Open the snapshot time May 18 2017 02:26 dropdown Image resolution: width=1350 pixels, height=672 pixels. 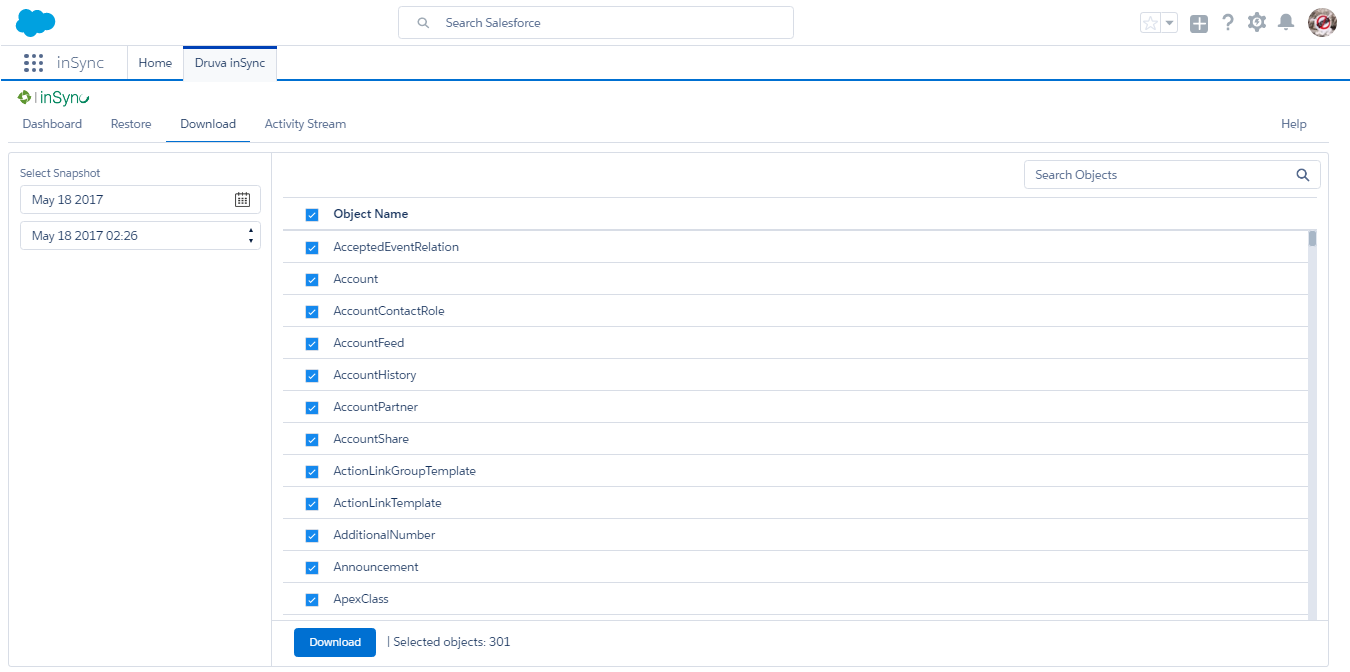140,236
